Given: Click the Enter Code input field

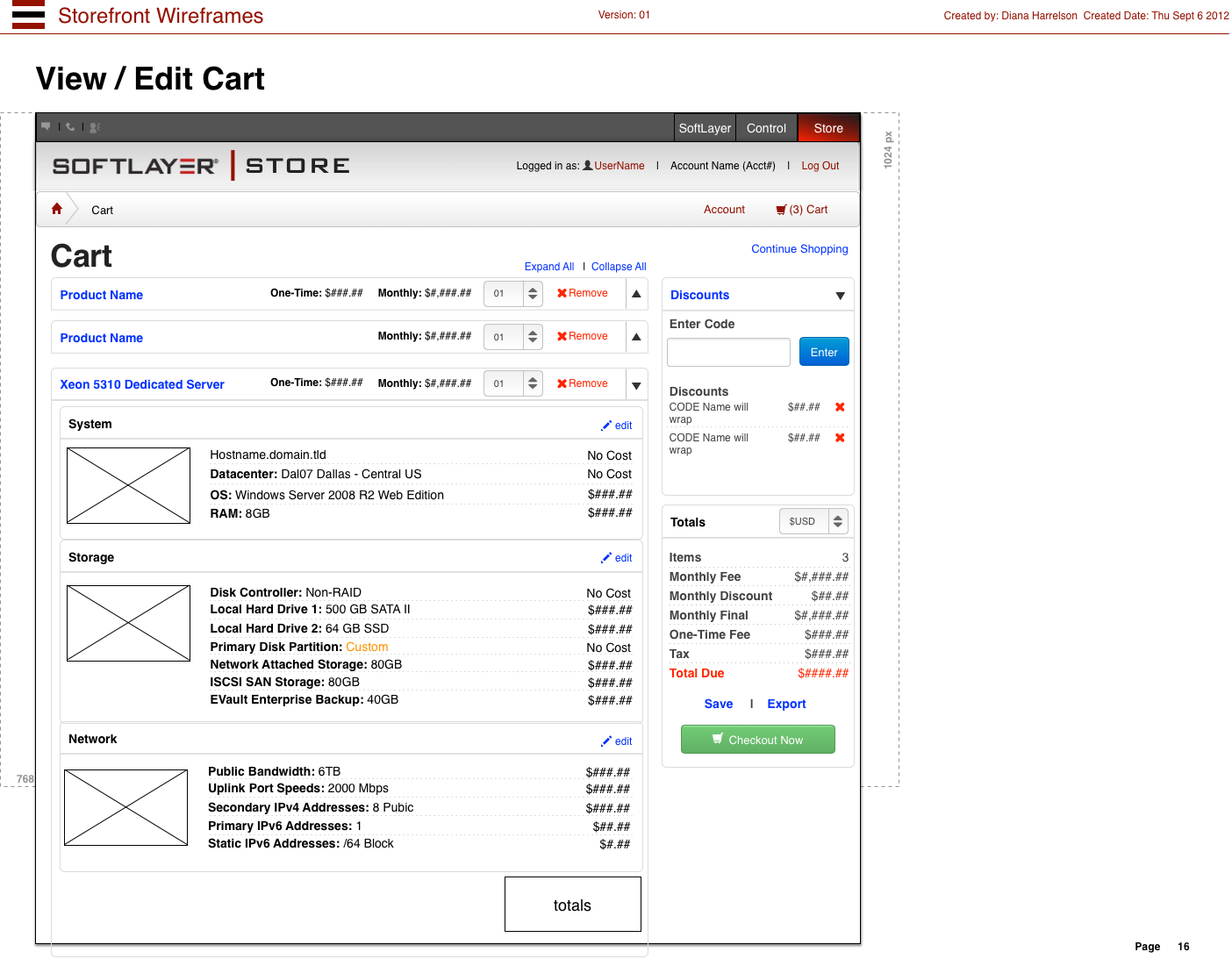Looking at the screenshot, I should (x=728, y=353).
